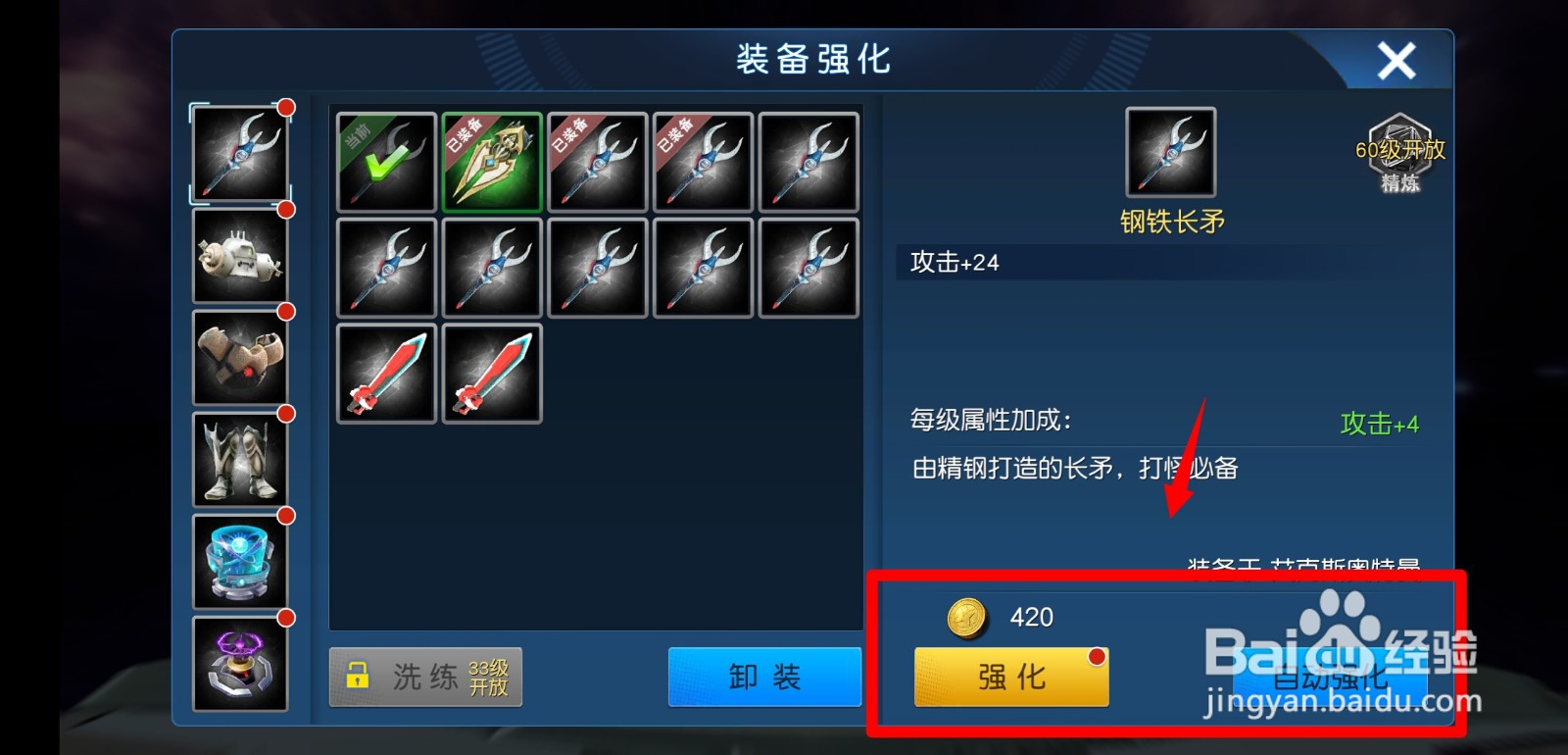The width and height of the screenshot is (1568, 755).
Task: Click the gold coin cost icon
Action: point(967,618)
